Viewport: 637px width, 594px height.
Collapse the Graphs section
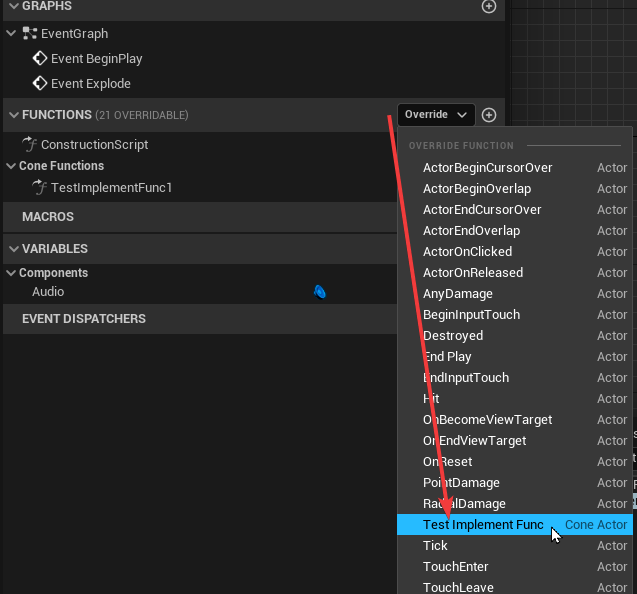pos(13,6)
